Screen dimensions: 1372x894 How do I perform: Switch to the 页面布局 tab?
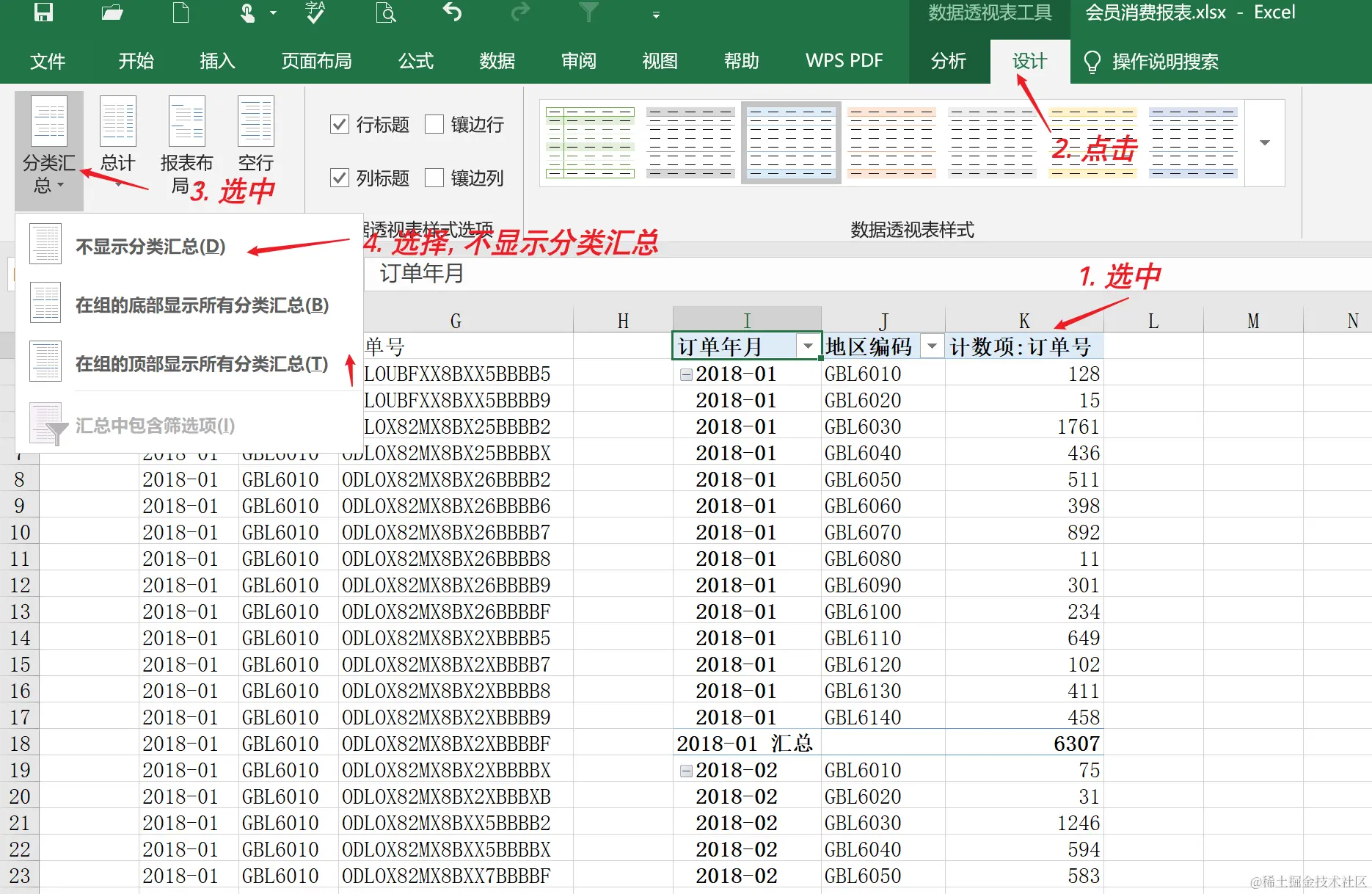[x=316, y=62]
